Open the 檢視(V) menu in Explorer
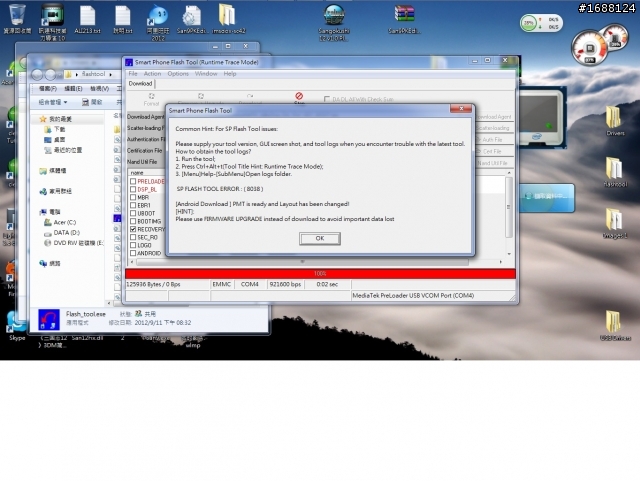Image resolution: width=640 pixels, height=481 pixels. [x=100, y=89]
